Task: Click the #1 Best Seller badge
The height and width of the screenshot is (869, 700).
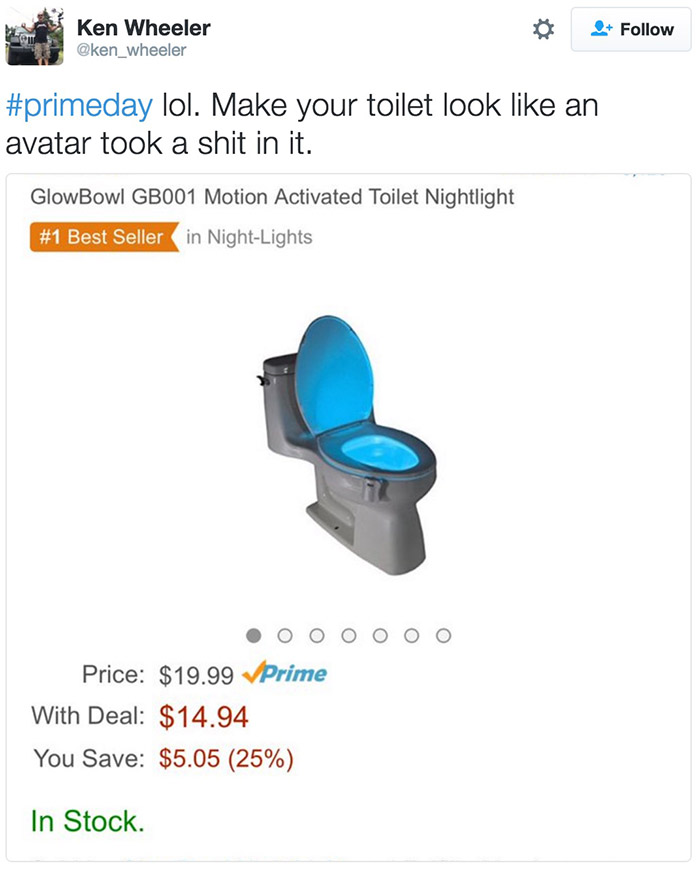Action: point(103,238)
